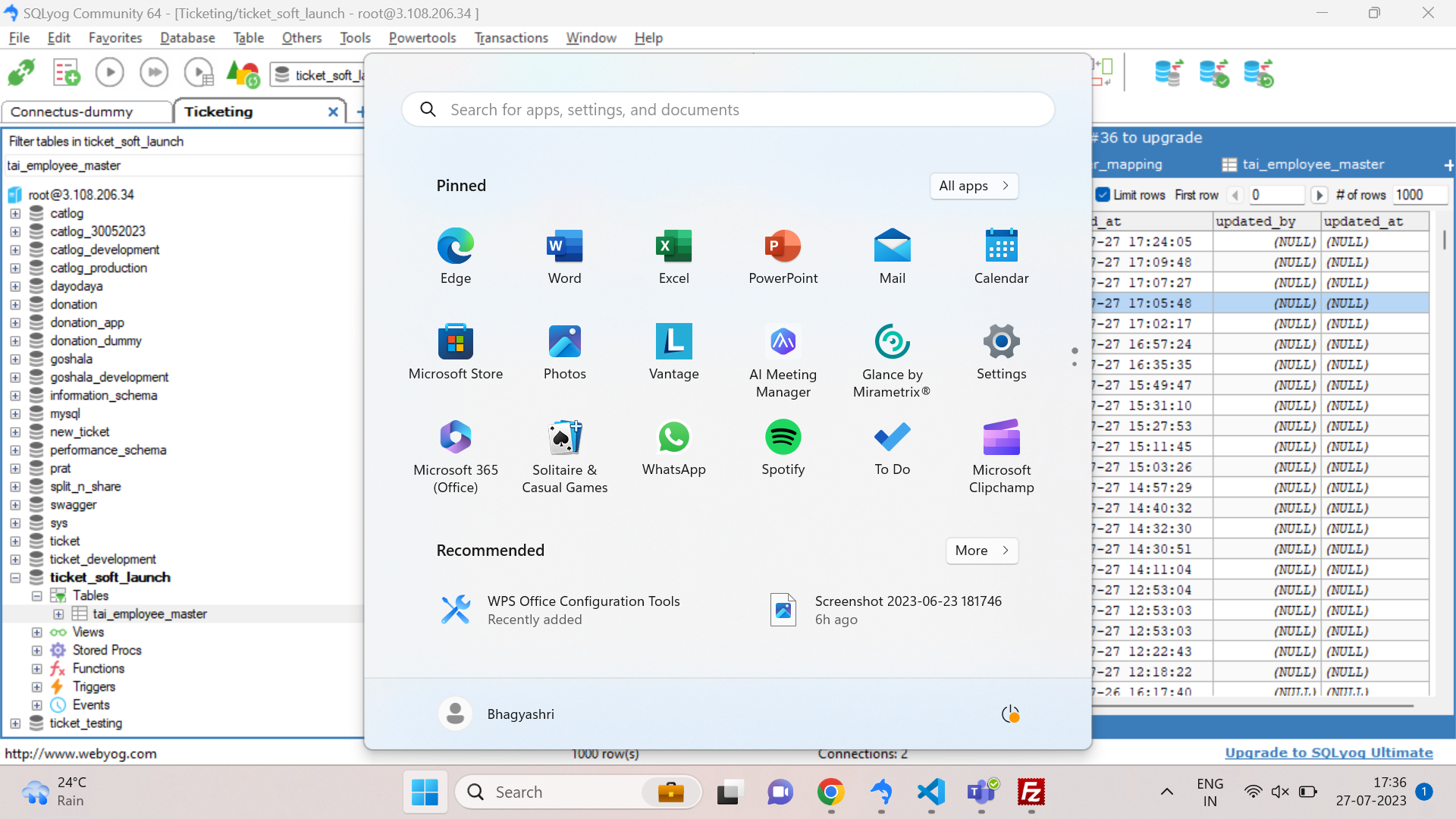
Task: Click FileZilla icon in the taskbar
Action: 1031,792
